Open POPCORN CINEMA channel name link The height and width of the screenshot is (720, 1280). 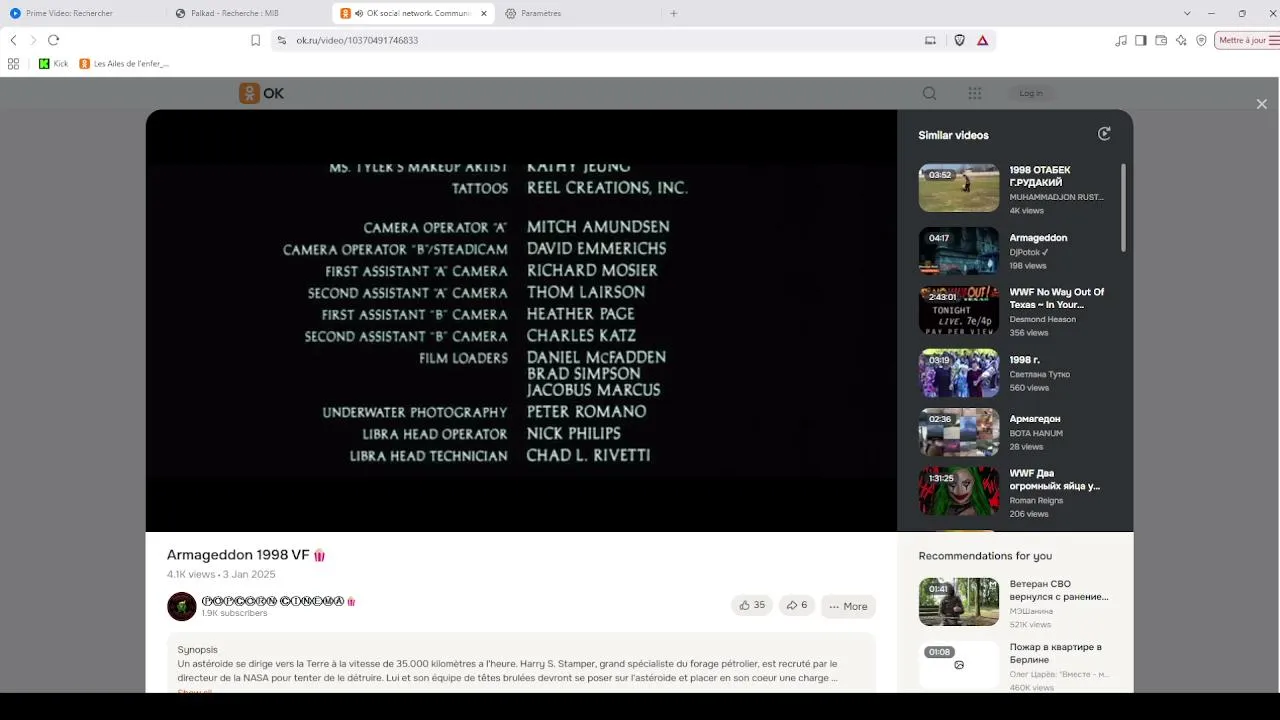279,601
